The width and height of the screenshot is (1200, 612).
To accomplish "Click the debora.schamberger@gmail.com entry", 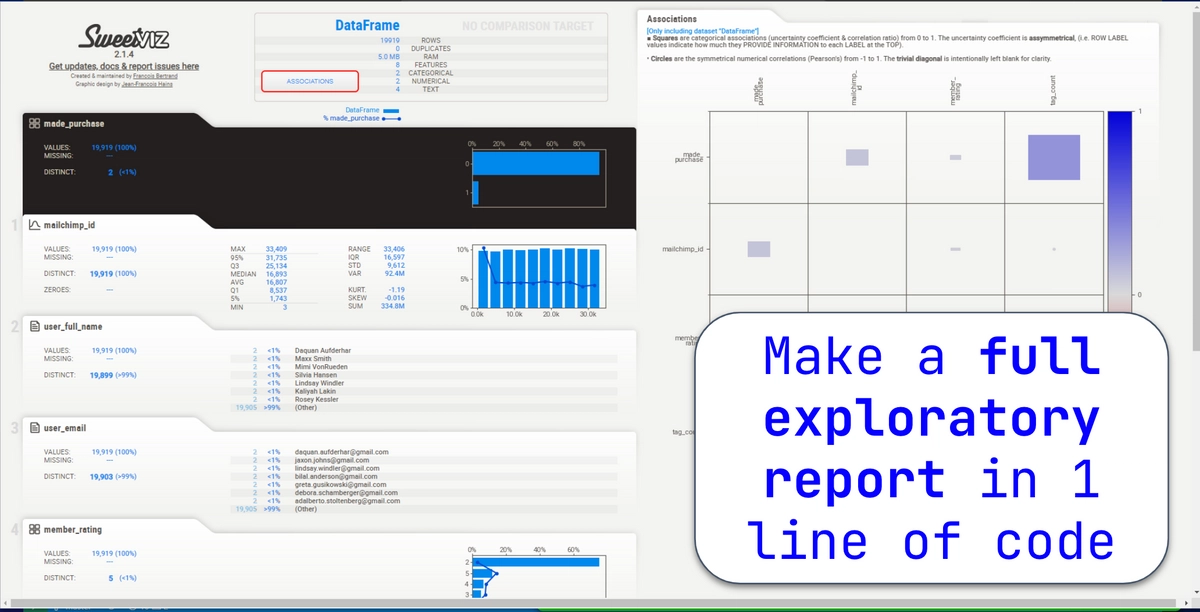I will [x=346, y=493].
